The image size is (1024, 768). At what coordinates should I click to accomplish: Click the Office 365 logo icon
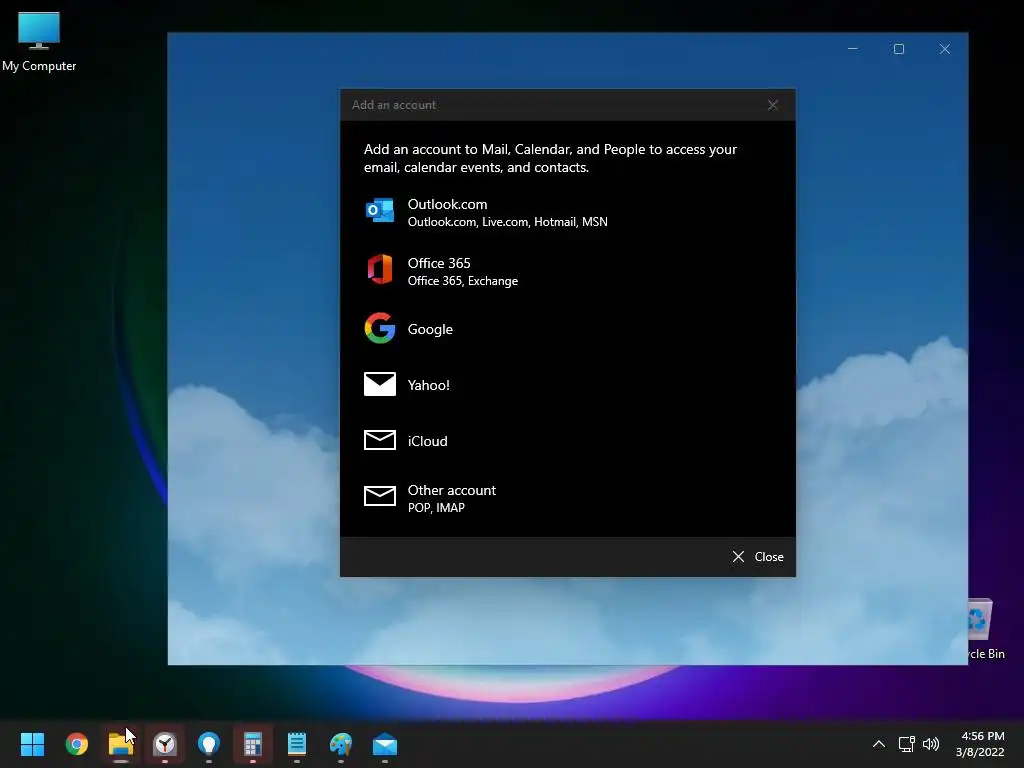pyautogui.click(x=379, y=269)
